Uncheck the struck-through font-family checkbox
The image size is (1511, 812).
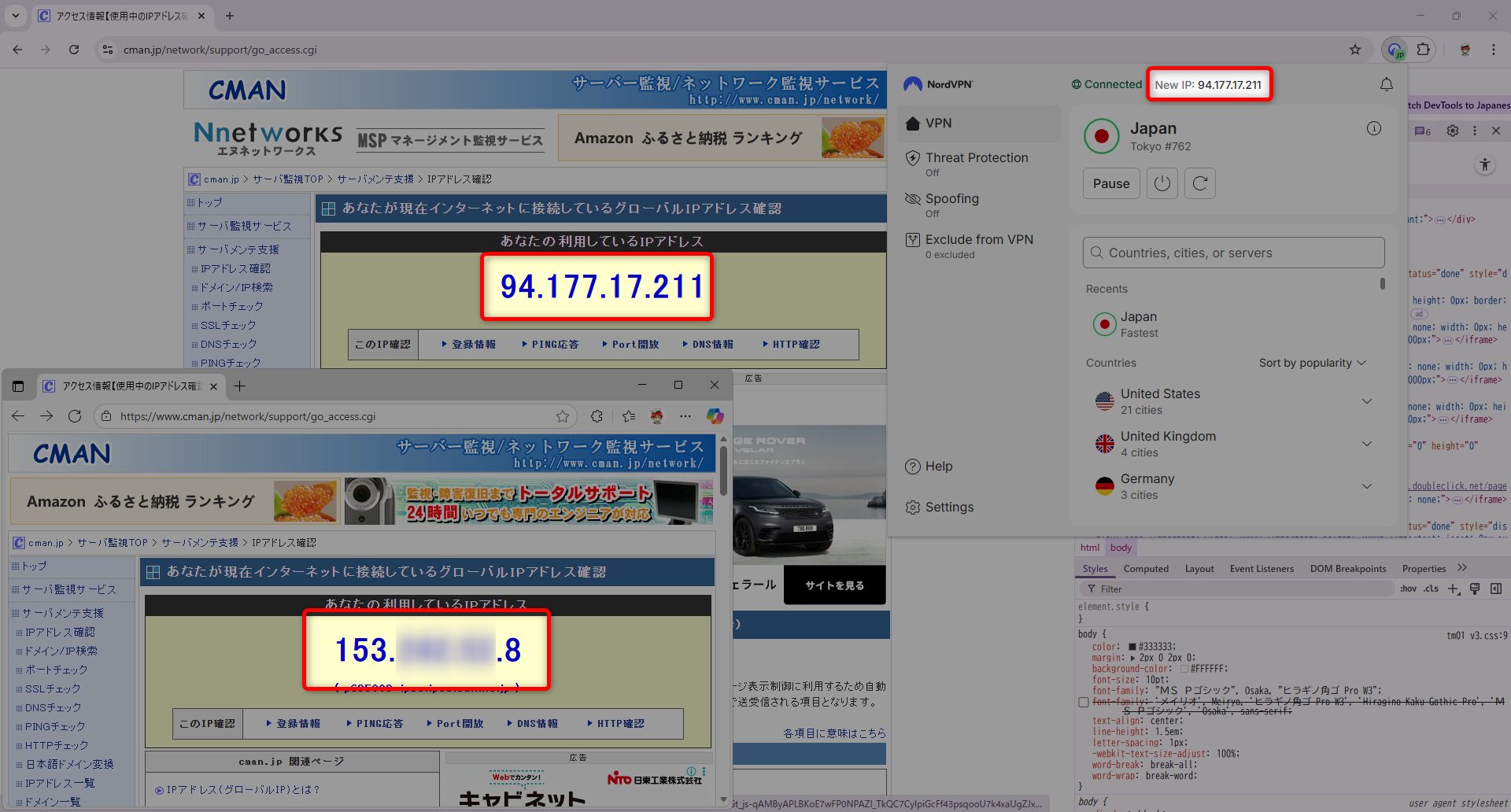coord(1084,702)
